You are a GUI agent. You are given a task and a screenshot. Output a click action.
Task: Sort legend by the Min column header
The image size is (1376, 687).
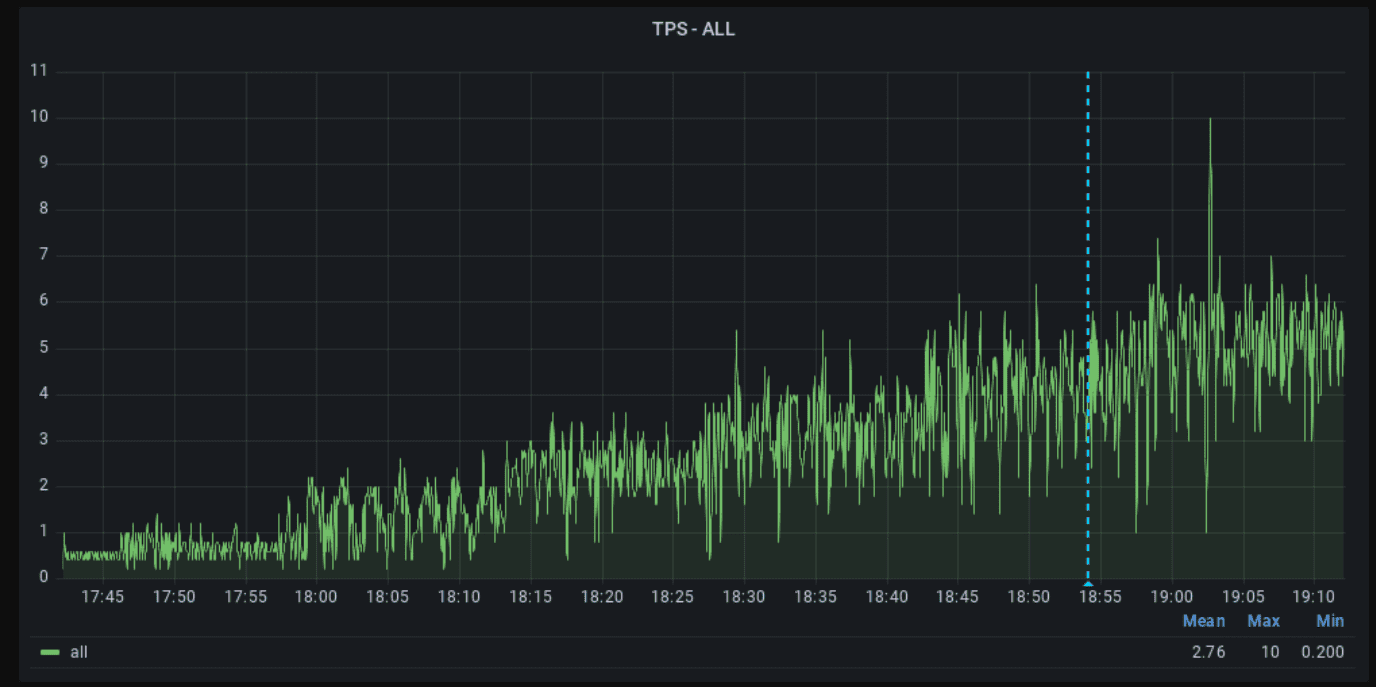pos(1329,621)
